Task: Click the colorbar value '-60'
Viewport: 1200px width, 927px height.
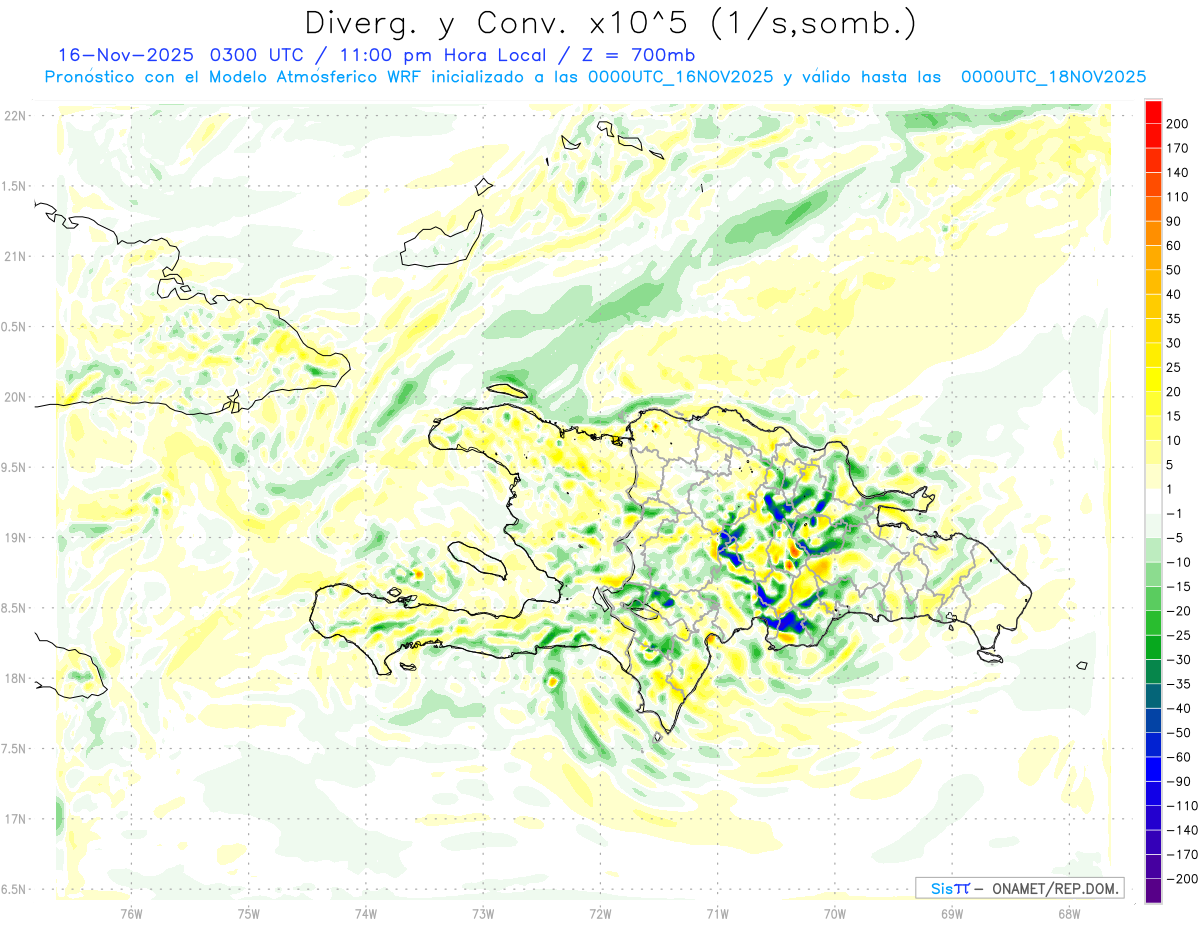Action: 1177,757
